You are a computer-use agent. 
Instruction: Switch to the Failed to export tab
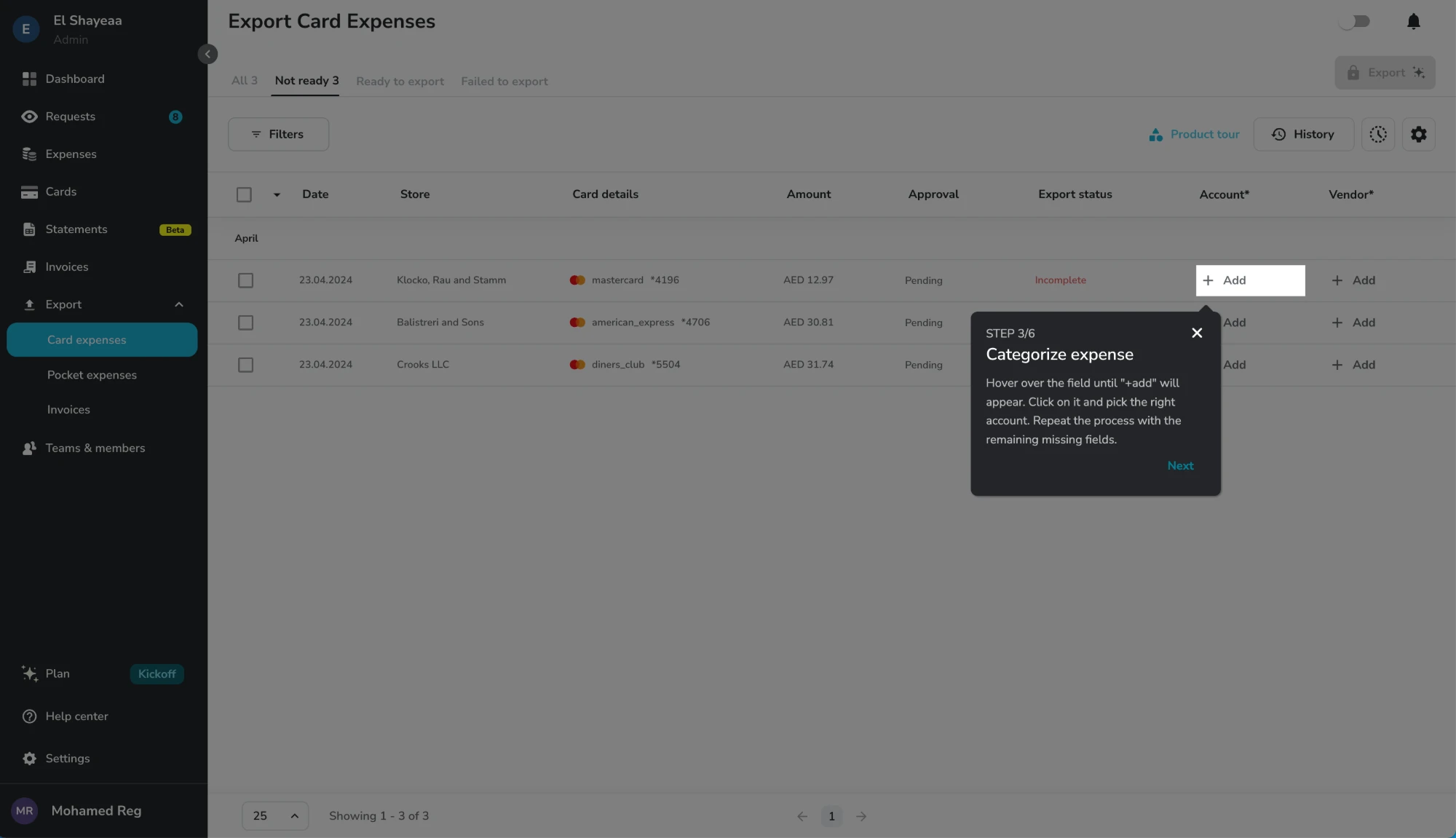504,82
